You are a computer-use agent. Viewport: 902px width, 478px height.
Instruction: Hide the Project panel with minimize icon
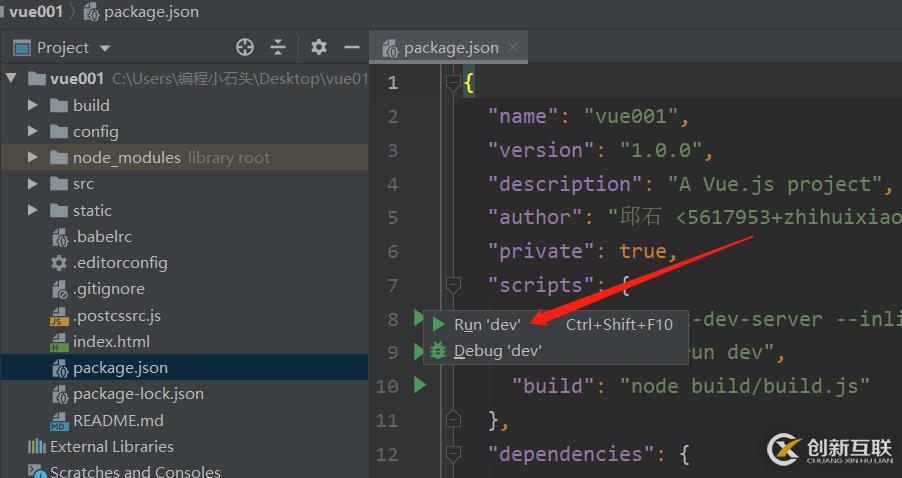[351, 47]
